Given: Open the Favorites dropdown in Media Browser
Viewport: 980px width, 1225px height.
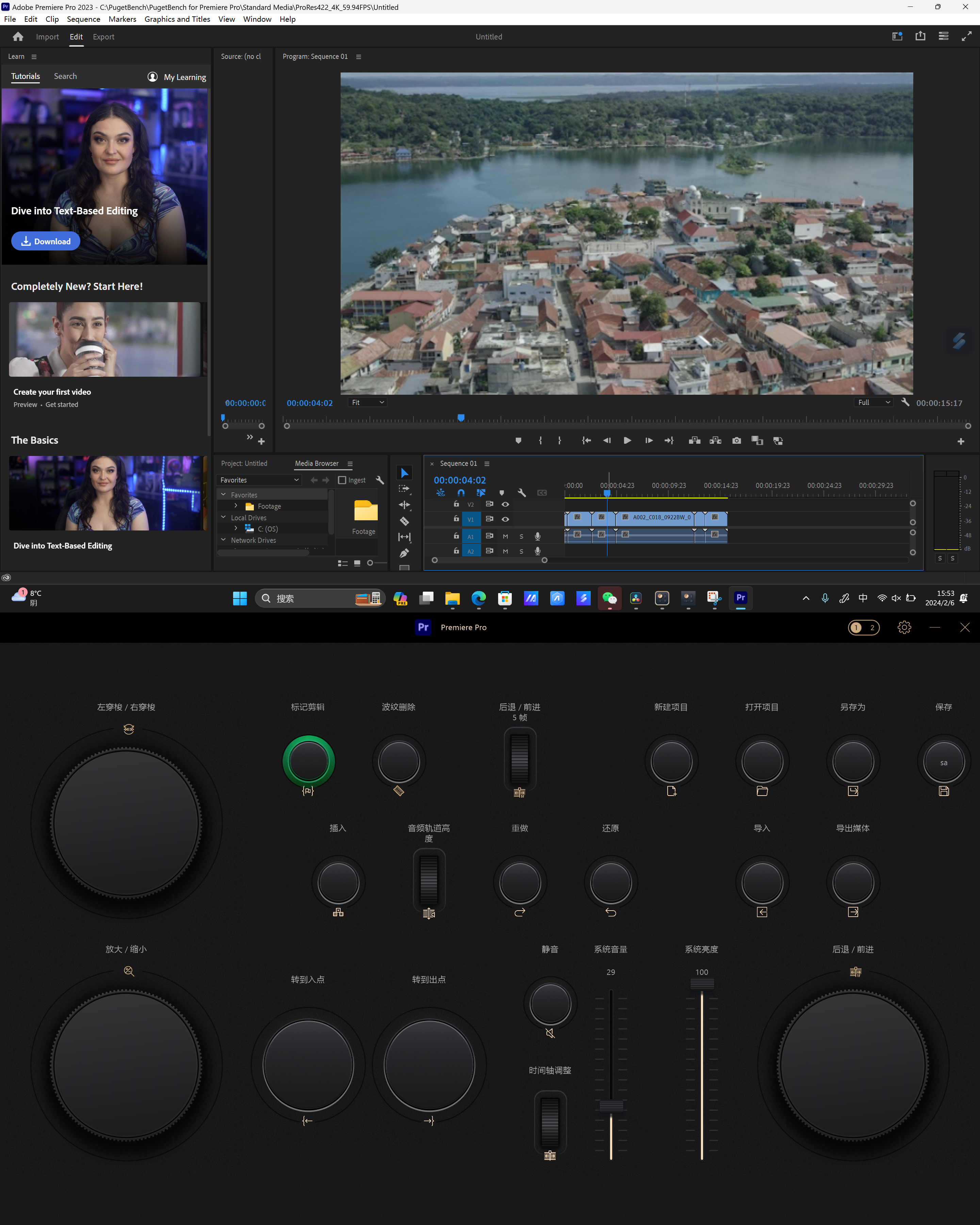Looking at the screenshot, I should (259, 480).
